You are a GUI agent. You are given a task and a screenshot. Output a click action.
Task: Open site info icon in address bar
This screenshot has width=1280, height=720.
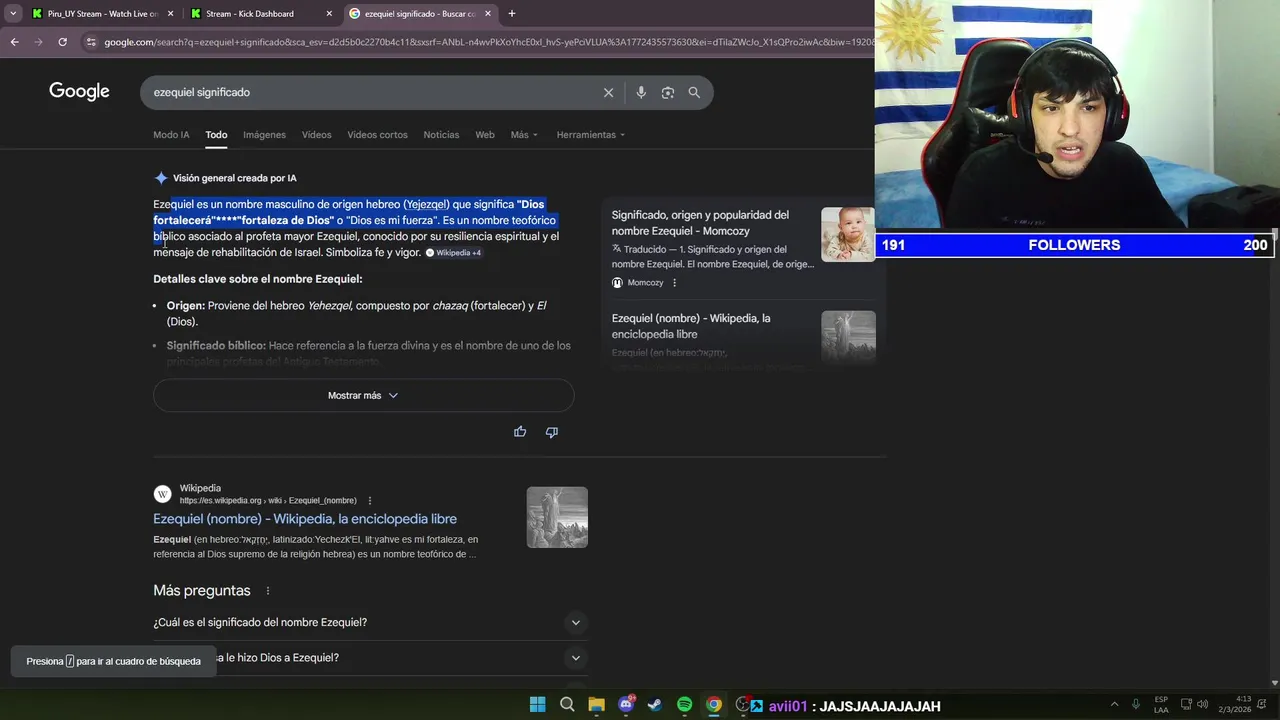(x=91, y=42)
